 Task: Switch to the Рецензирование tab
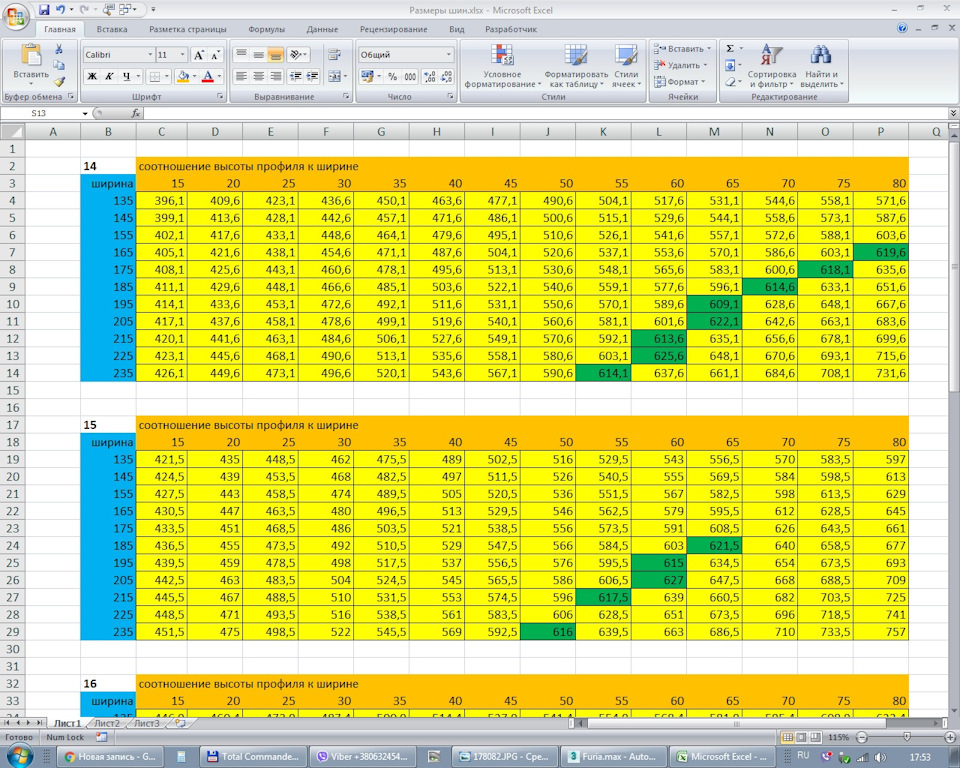[x=394, y=29]
